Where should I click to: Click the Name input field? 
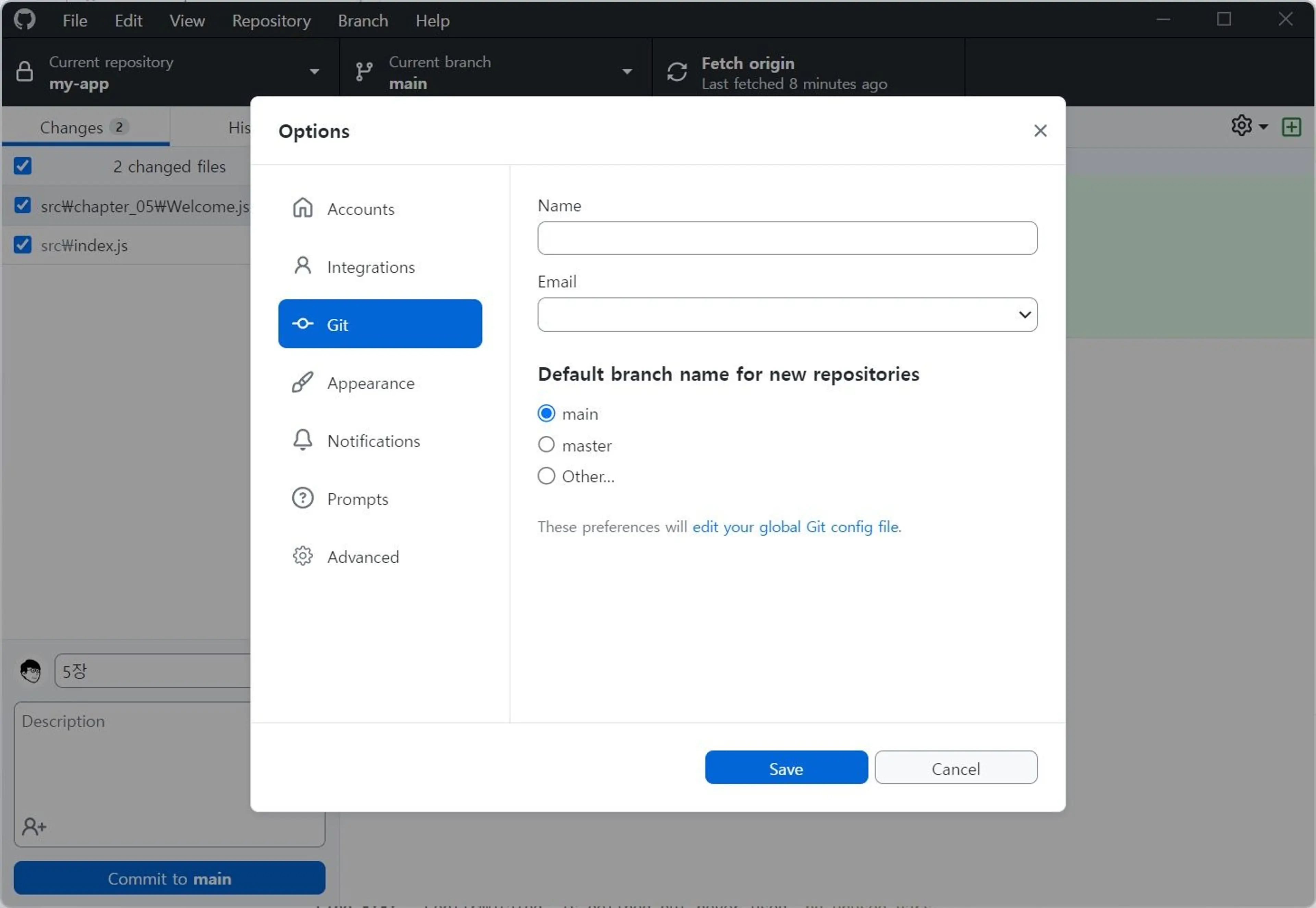(x=787, y=237)
